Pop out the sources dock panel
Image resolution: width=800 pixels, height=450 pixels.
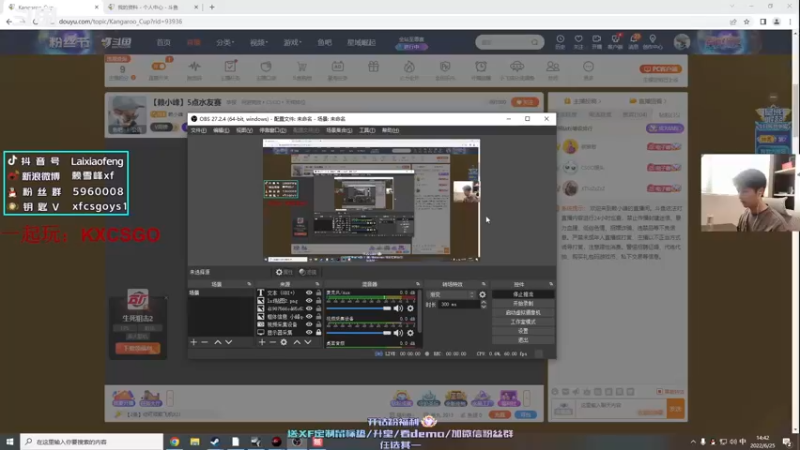(317, 284)
